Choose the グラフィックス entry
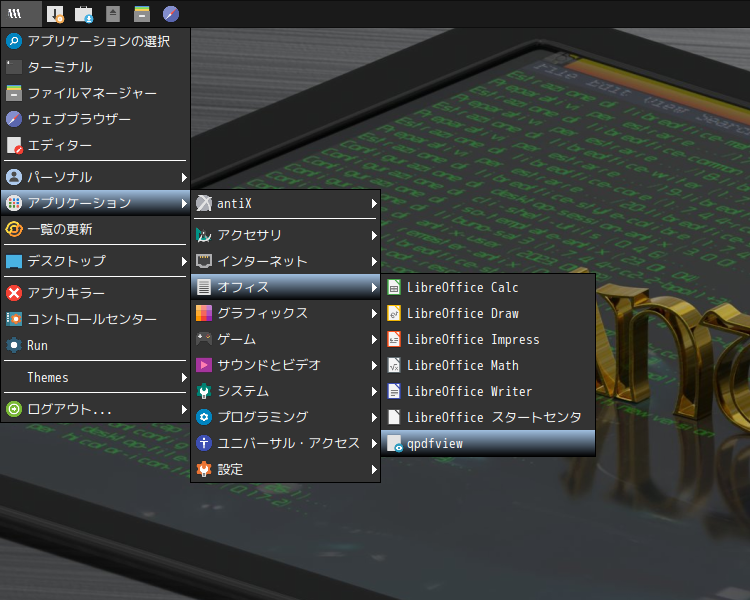750x600 pixels. (x=286, y=313)
